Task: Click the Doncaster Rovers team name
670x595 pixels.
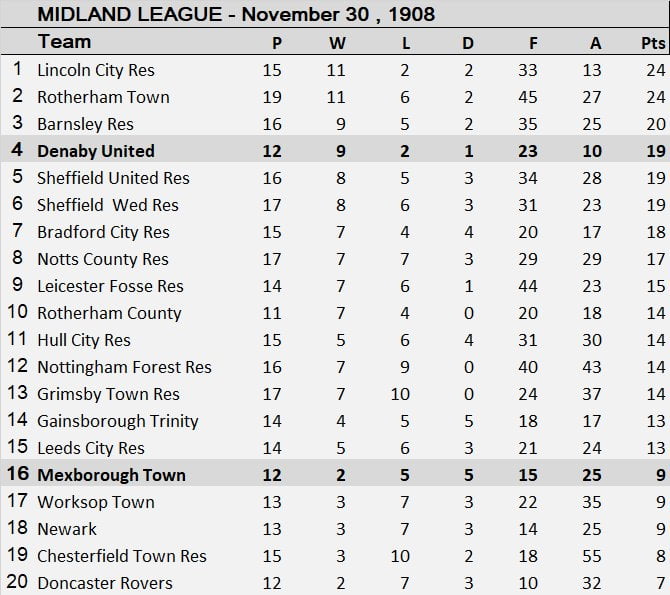Action: click(105, 583)
